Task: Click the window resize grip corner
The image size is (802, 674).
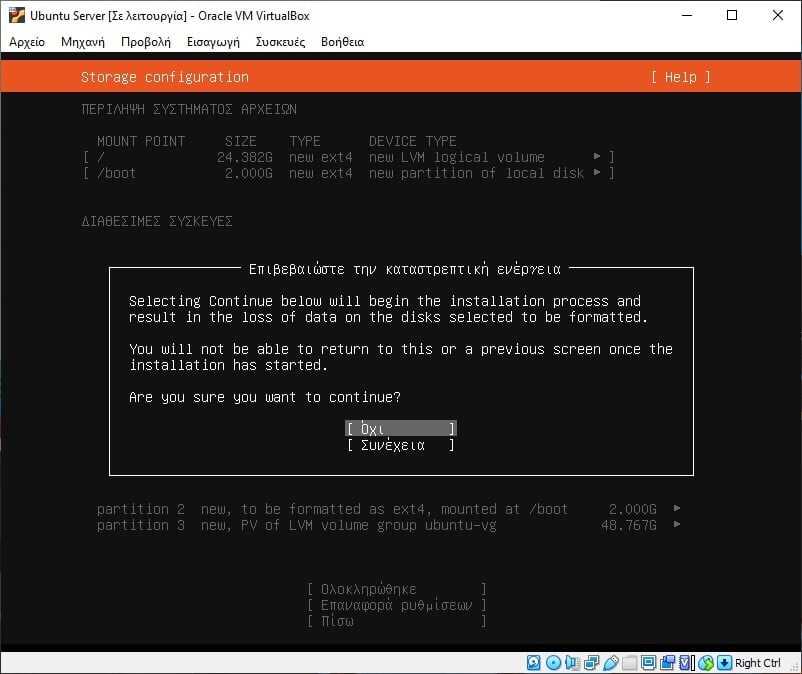Action: (795, 667)
